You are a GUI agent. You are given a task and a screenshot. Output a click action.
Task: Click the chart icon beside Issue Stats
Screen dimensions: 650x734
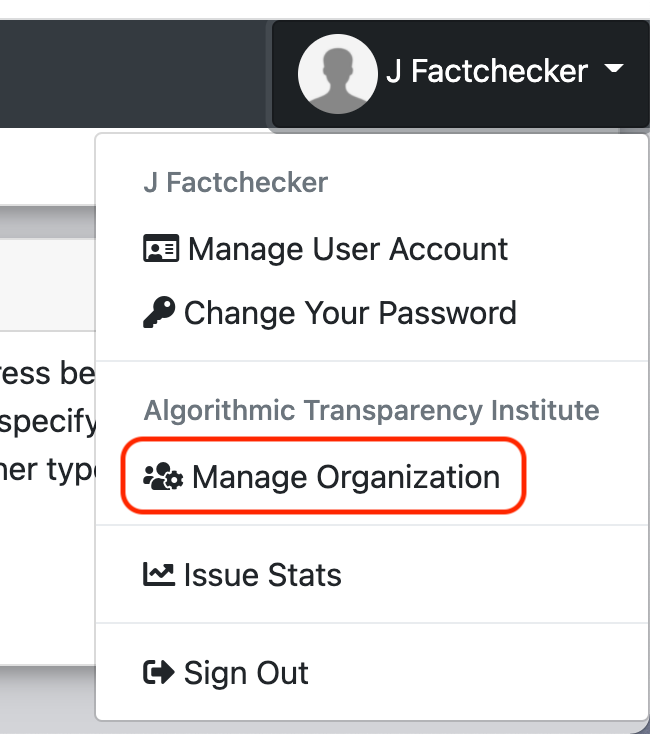(x=159, y=575)
